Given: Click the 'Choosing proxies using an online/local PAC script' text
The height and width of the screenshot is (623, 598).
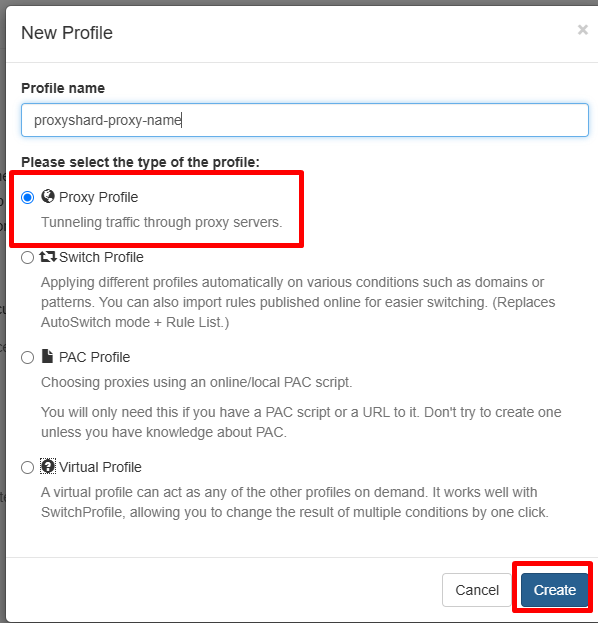Looking at the screenshot, I should tap(197, 382).
